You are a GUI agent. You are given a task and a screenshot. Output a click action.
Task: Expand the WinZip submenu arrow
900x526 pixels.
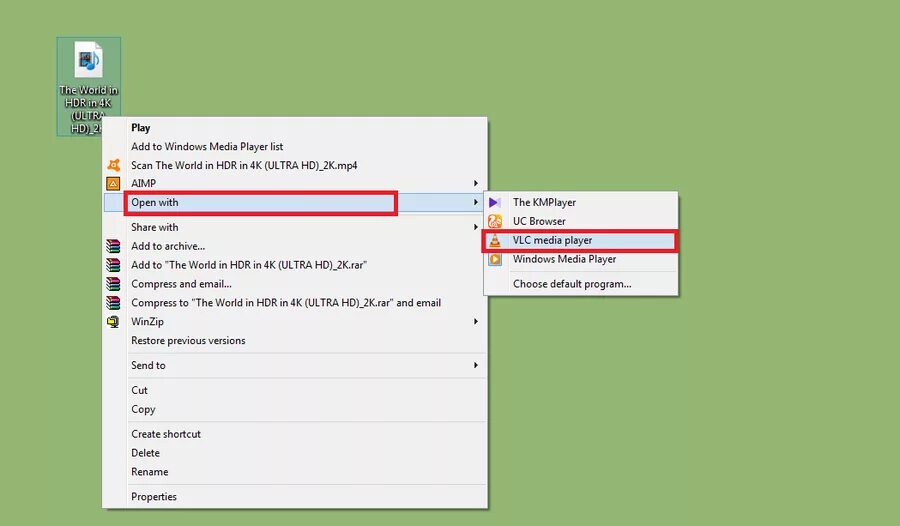point(475,322)
